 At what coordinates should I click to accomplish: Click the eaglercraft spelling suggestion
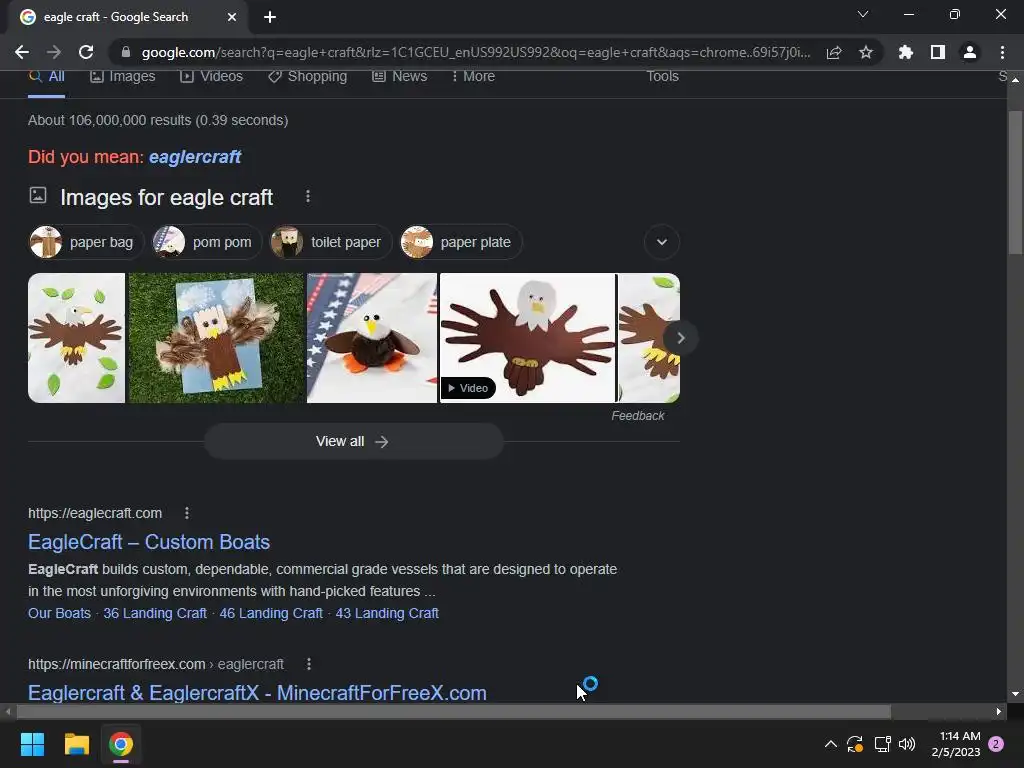click(195, 157)
